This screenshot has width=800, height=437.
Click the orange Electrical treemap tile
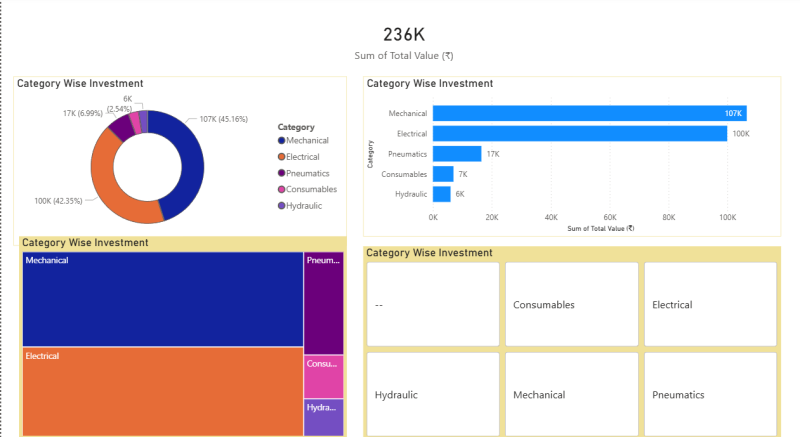[x=162, y=391]
